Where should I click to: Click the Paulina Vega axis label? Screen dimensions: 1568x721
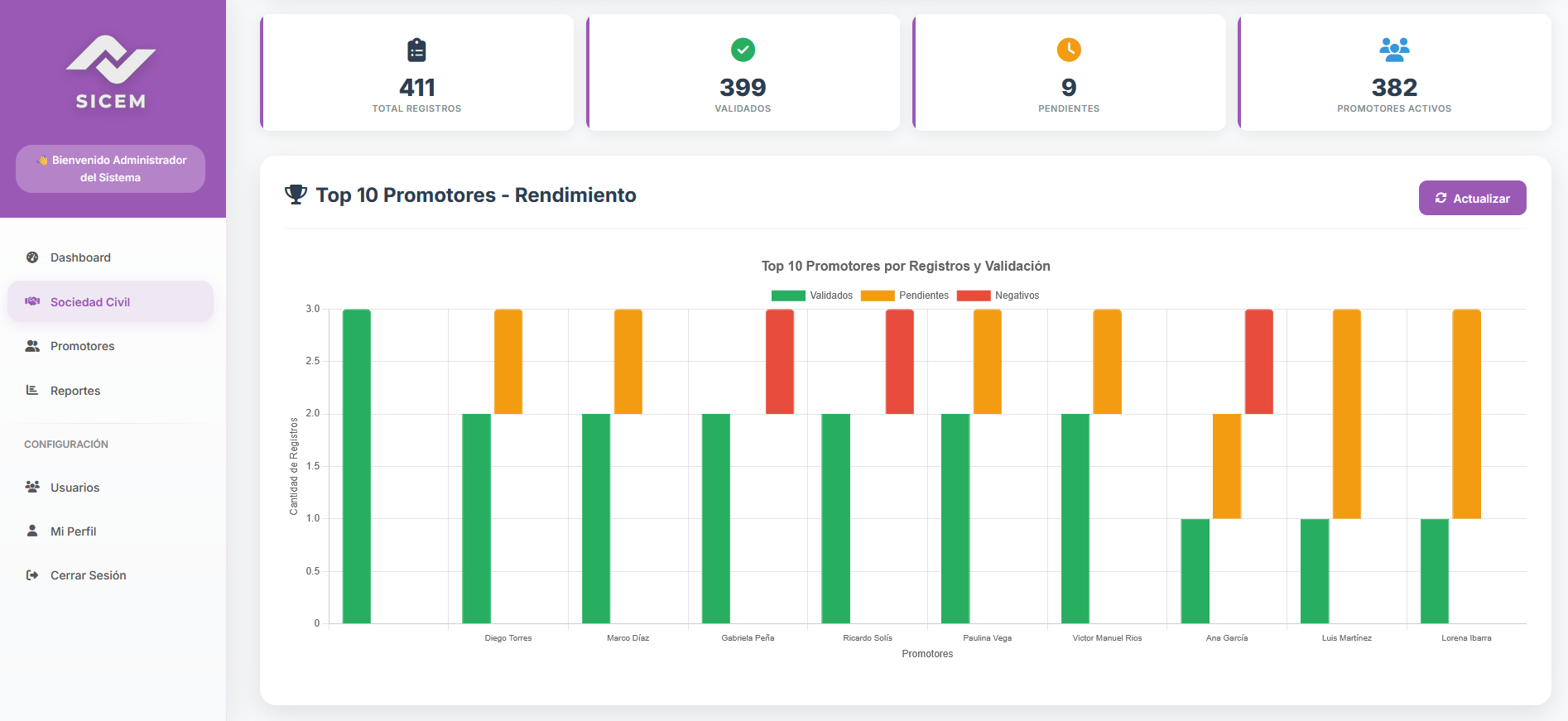tap(988, 638)
